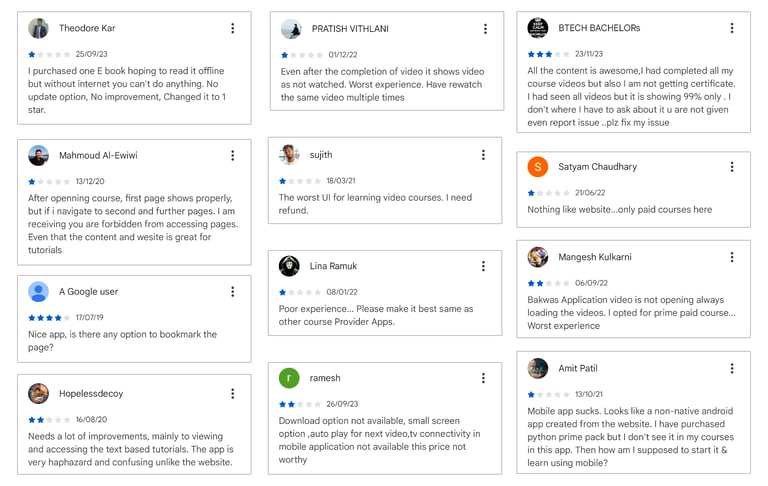
Task: Click Theodore Kar's profile picture
Action: coord(39,28)
